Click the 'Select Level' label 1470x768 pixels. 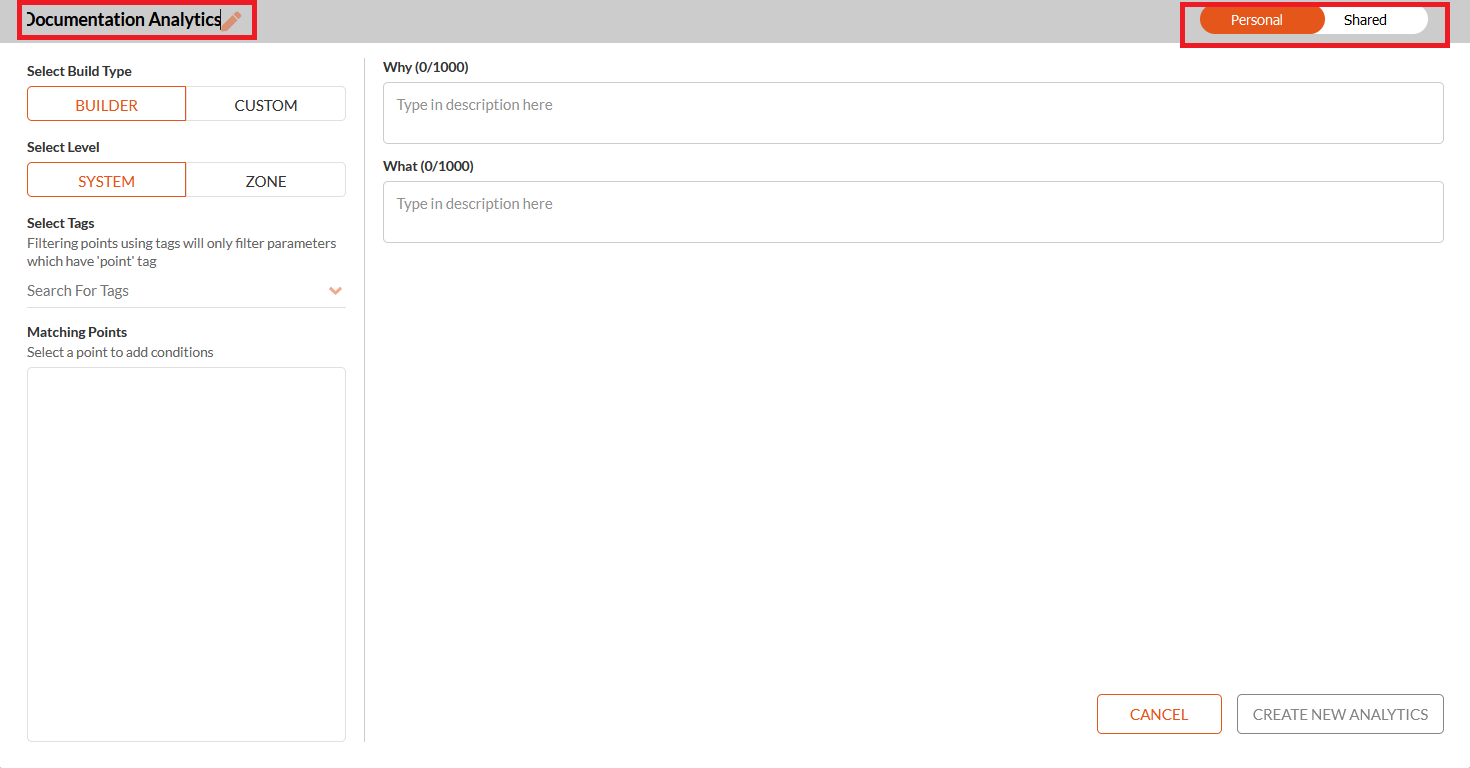63,147
